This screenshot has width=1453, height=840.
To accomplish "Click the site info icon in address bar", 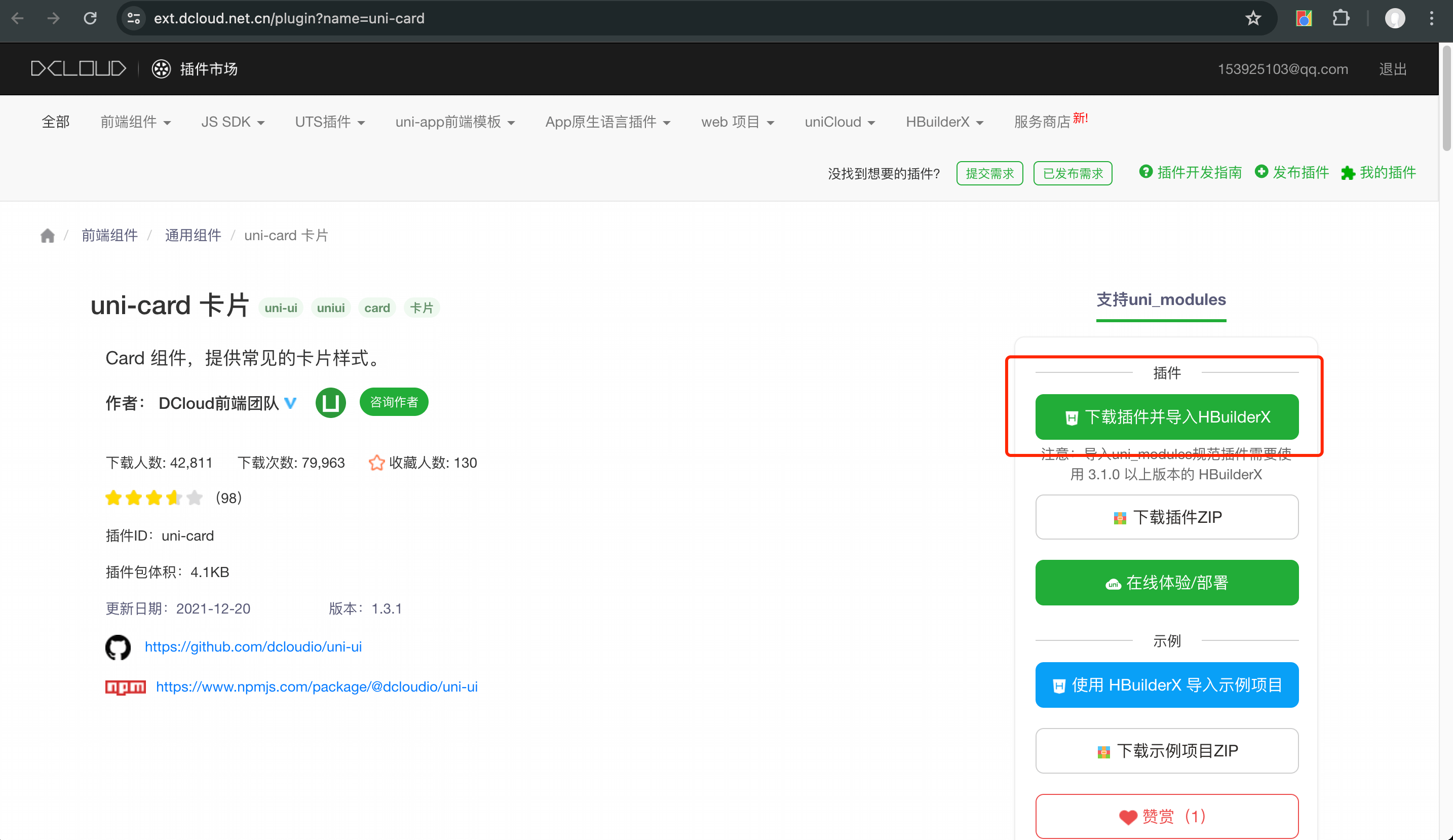I will point(134,18).
